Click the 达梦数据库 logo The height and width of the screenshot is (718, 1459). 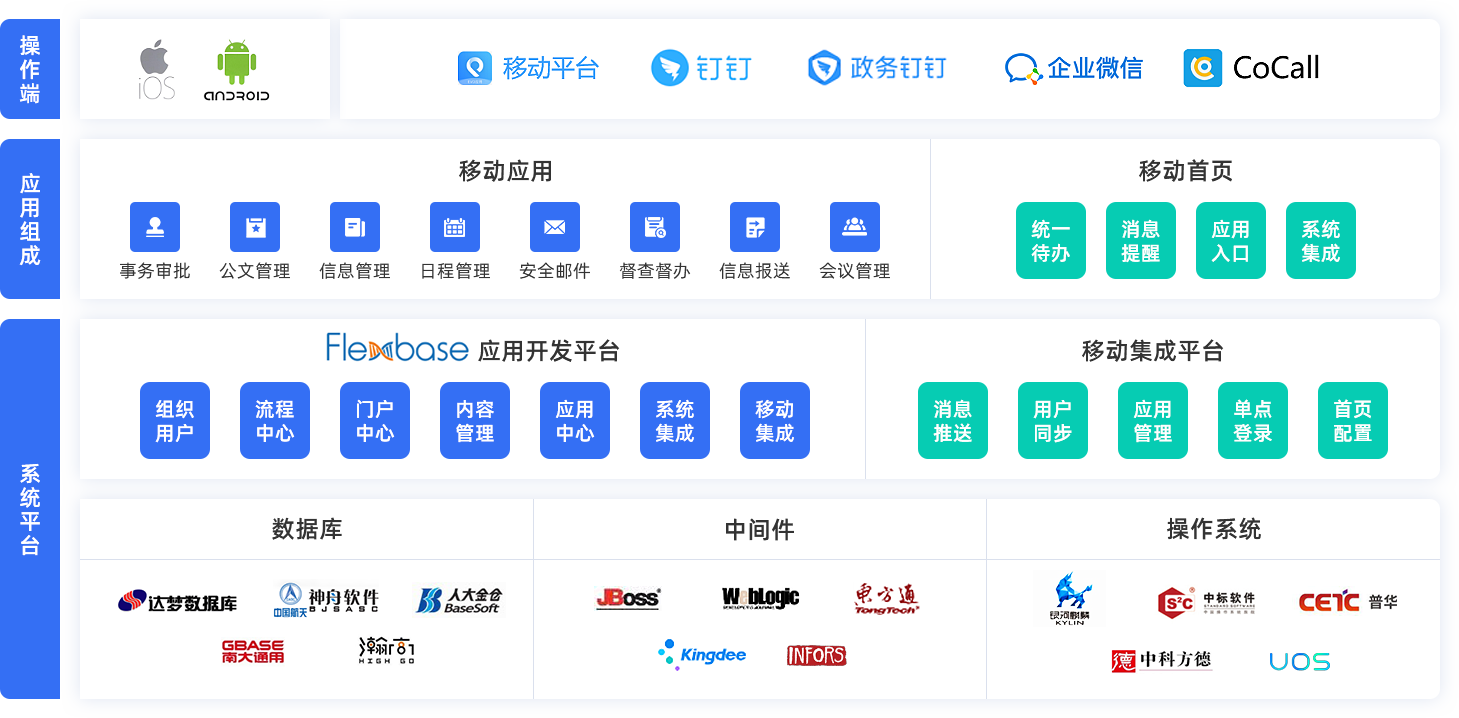click(178, 602)
